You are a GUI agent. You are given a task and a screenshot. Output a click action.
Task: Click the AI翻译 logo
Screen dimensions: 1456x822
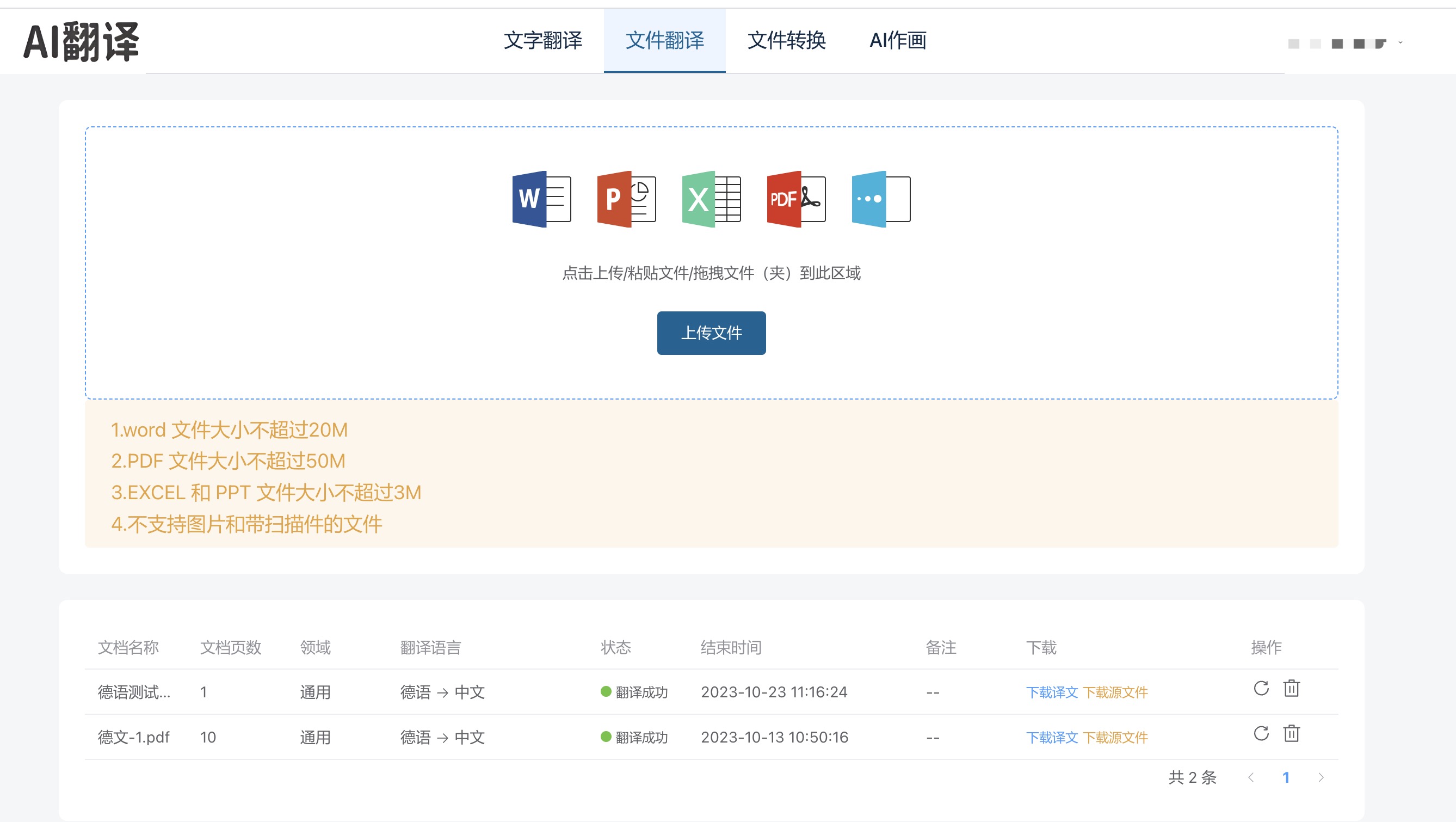point(82,42)
